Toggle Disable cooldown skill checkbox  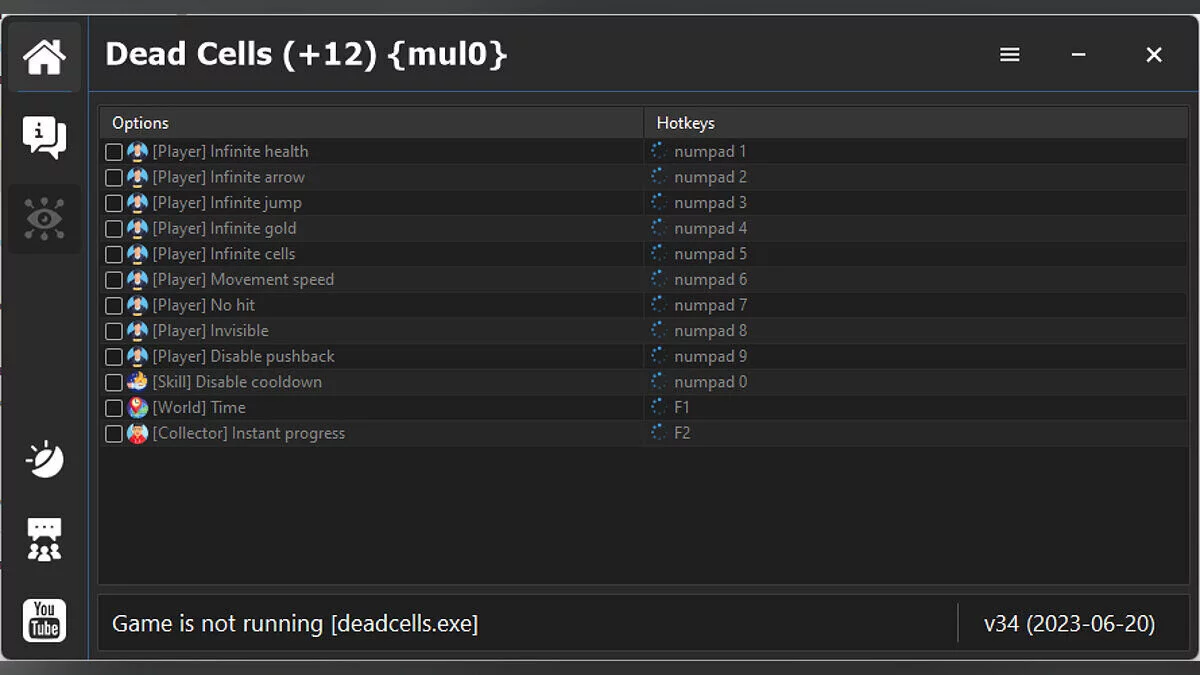(114, 383)
